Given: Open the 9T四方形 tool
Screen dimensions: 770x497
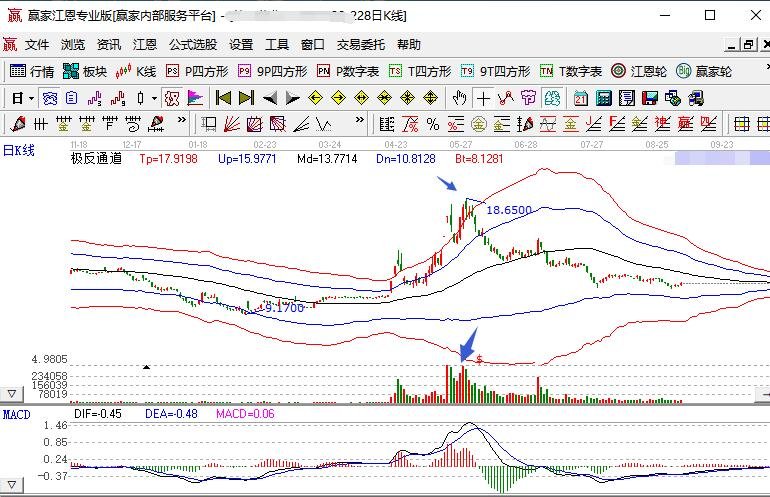Looking at the screenshot, I should [x=495, y=72].
